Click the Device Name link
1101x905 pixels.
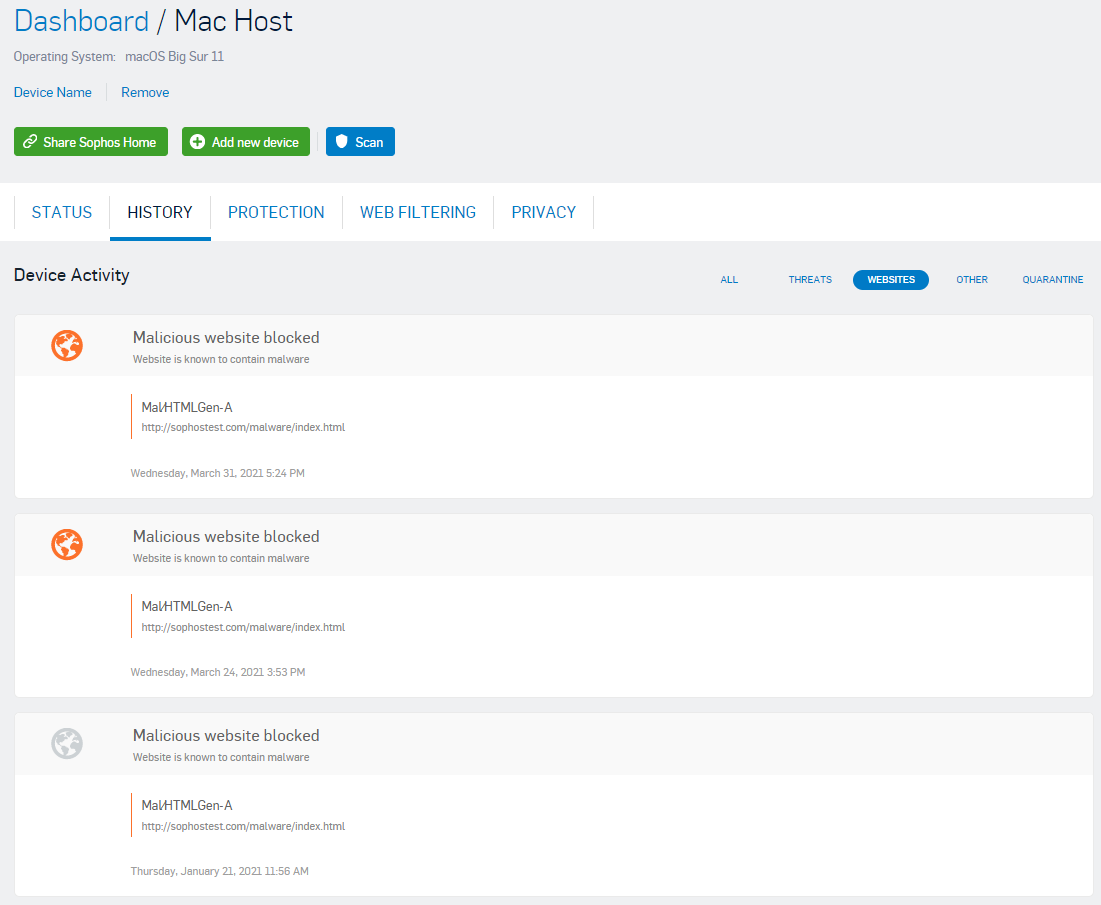(53, 92)
